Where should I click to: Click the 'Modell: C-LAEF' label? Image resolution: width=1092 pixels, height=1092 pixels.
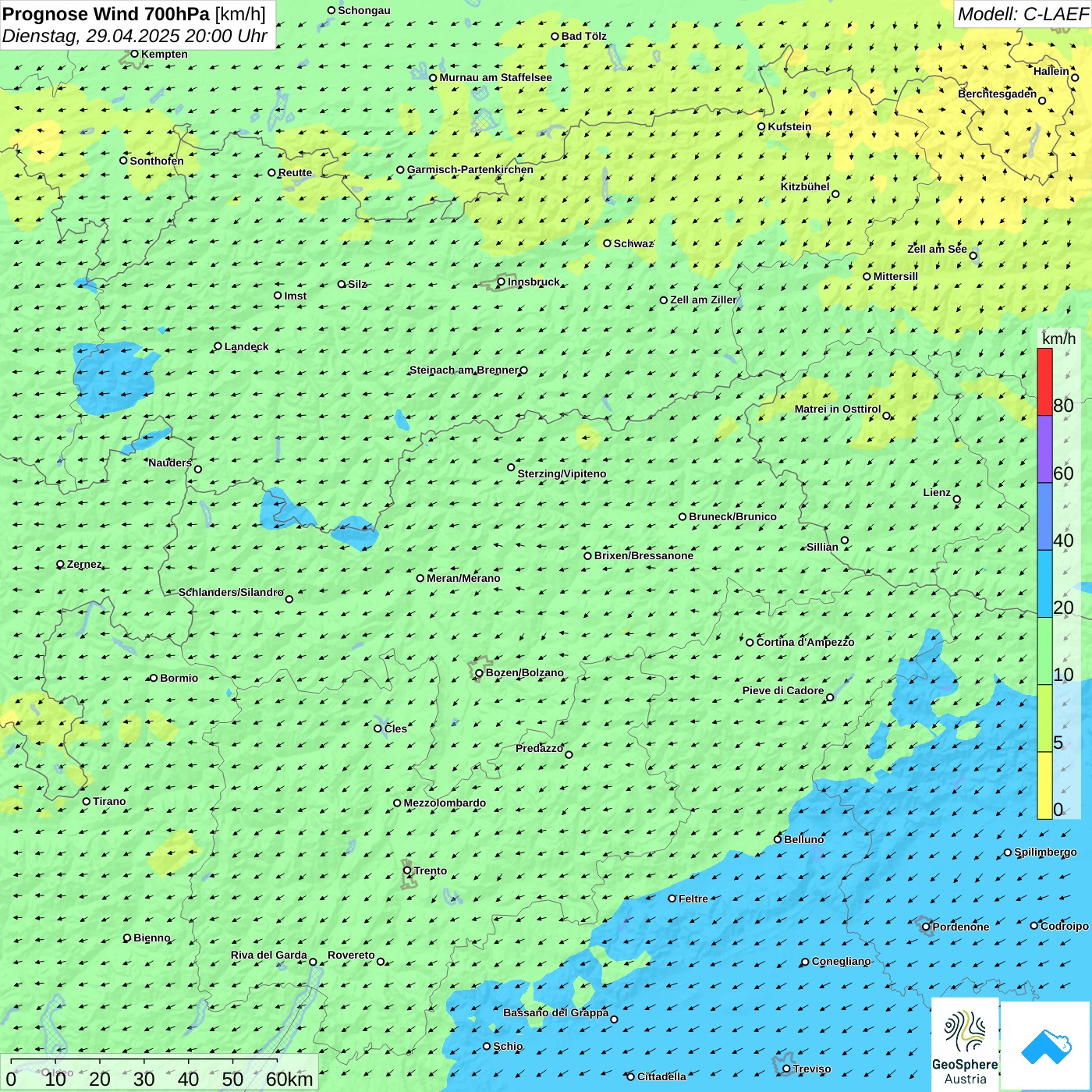coord(1022,14)
